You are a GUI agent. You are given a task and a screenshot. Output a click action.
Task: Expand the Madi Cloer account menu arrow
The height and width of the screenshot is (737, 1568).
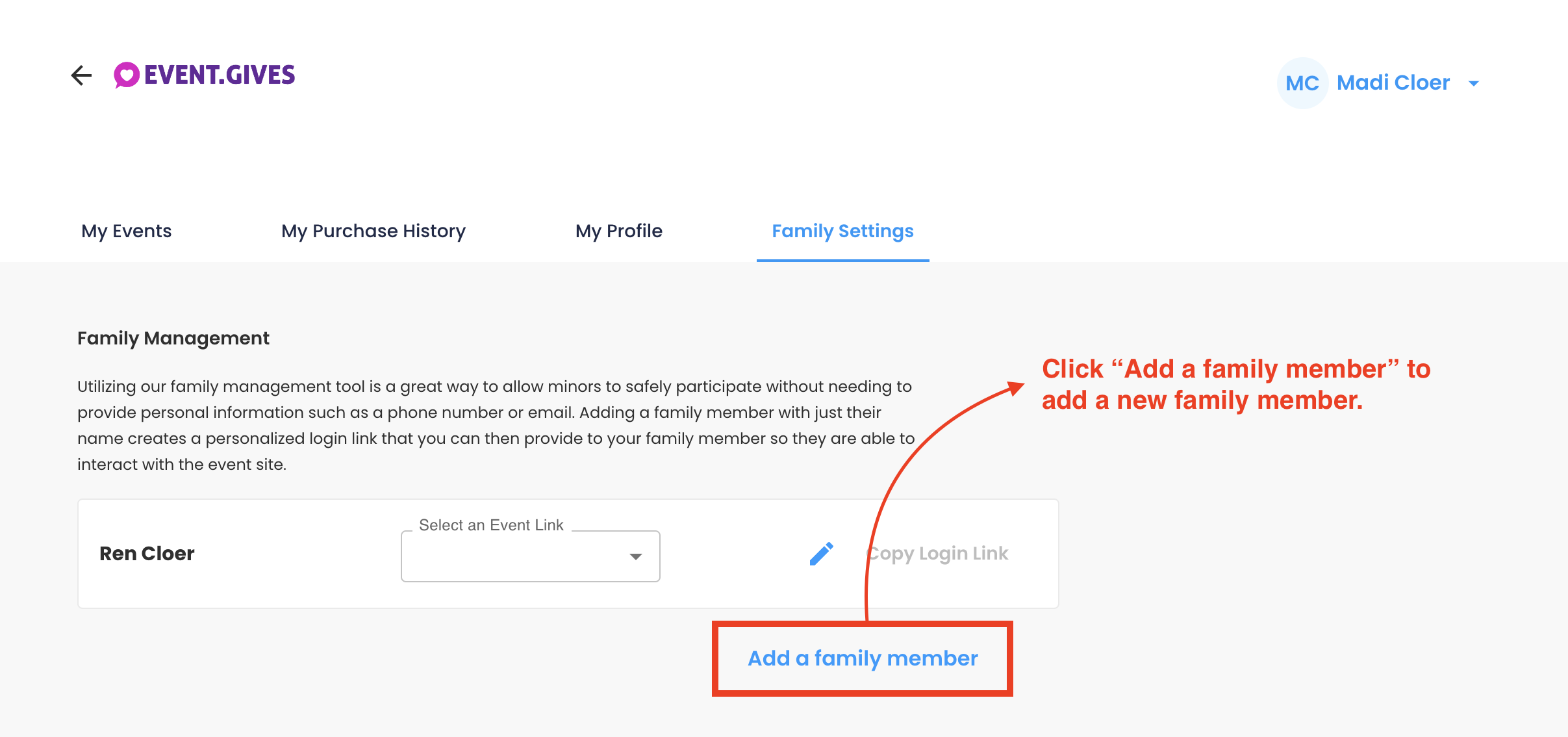tap(1474, 83)
